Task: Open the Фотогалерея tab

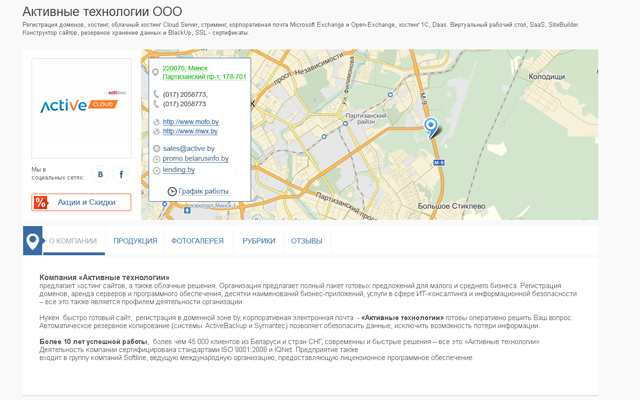Action: 197,241
